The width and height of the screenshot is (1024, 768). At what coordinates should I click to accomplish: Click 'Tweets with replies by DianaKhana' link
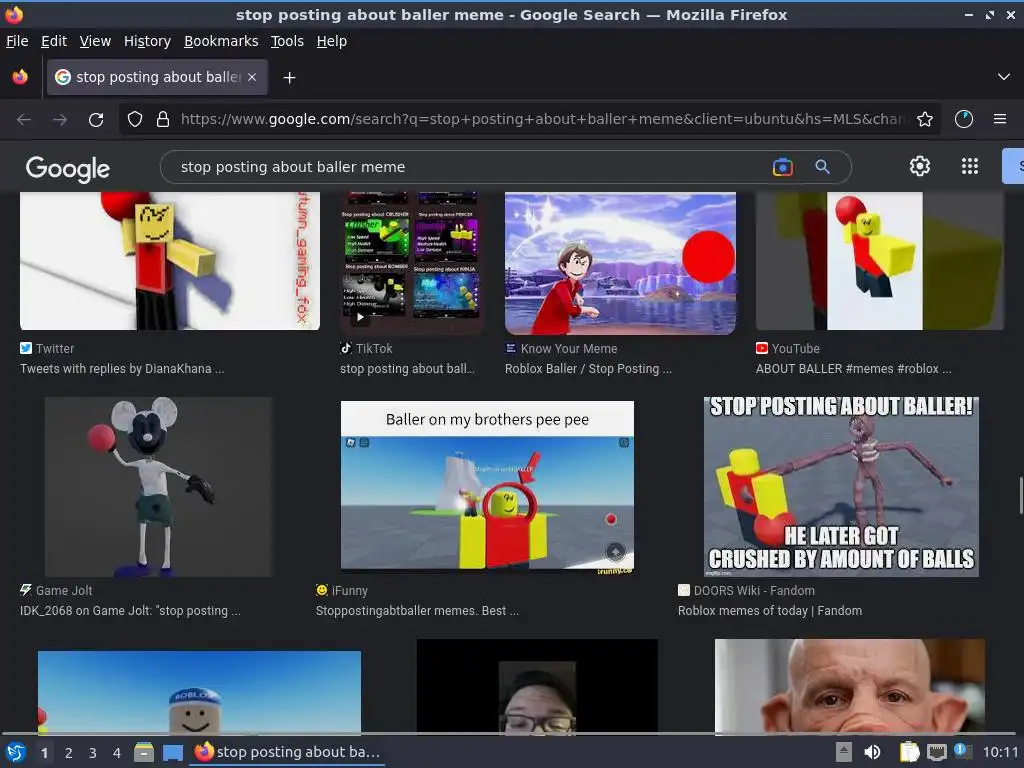coord(122,368)
